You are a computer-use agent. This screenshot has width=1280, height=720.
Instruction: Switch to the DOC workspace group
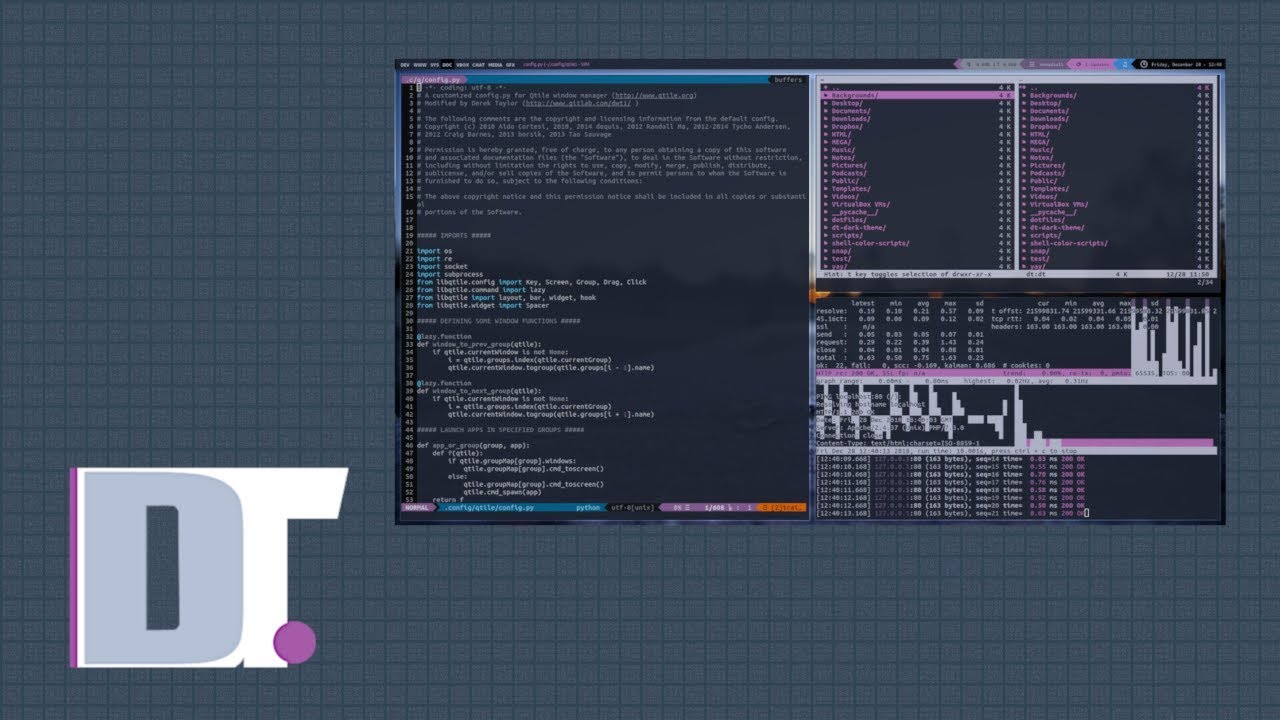point(447,65)
